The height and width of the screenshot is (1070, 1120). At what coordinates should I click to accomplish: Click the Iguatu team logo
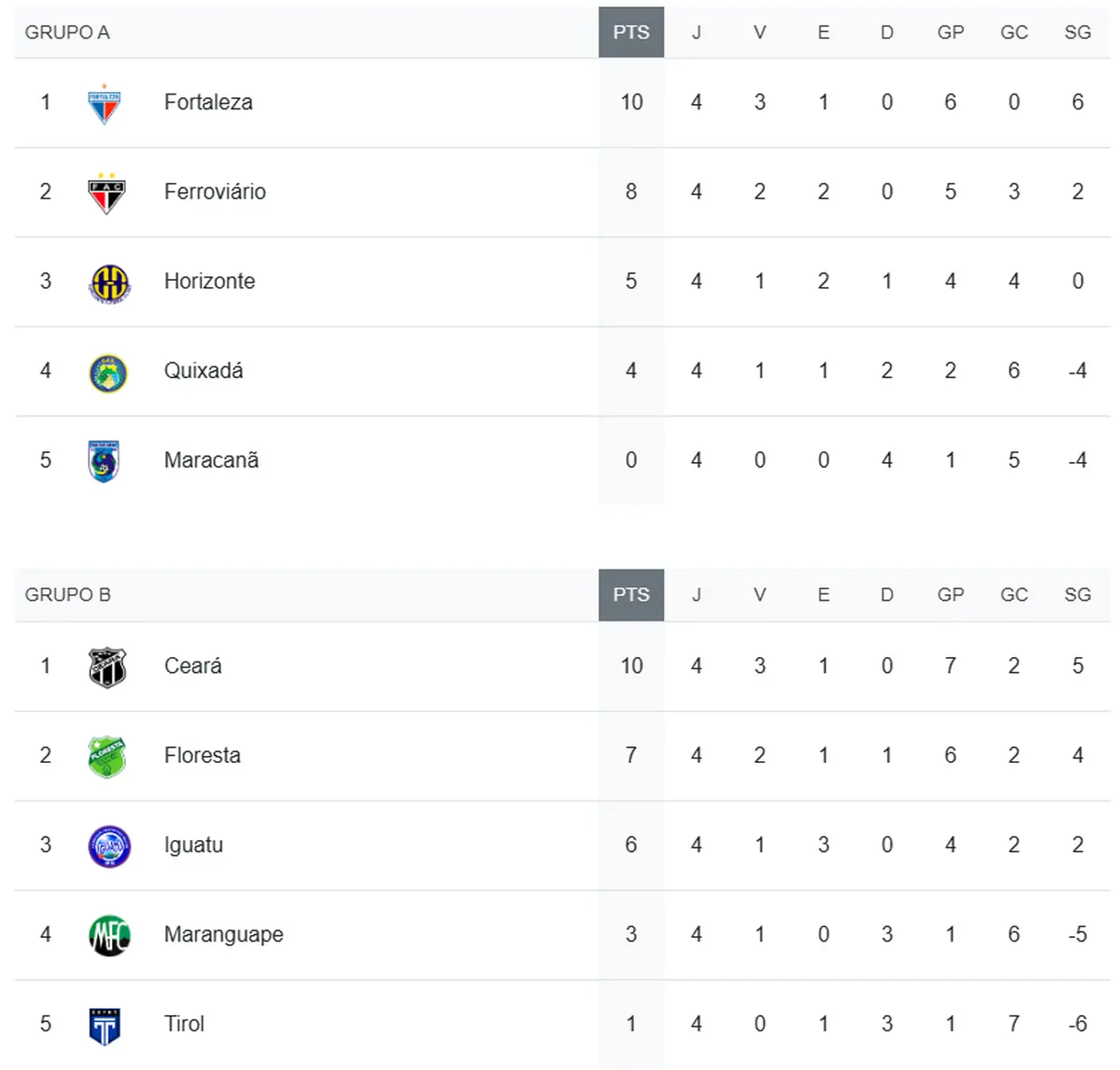pyautogui.click(x=109, y=846)
